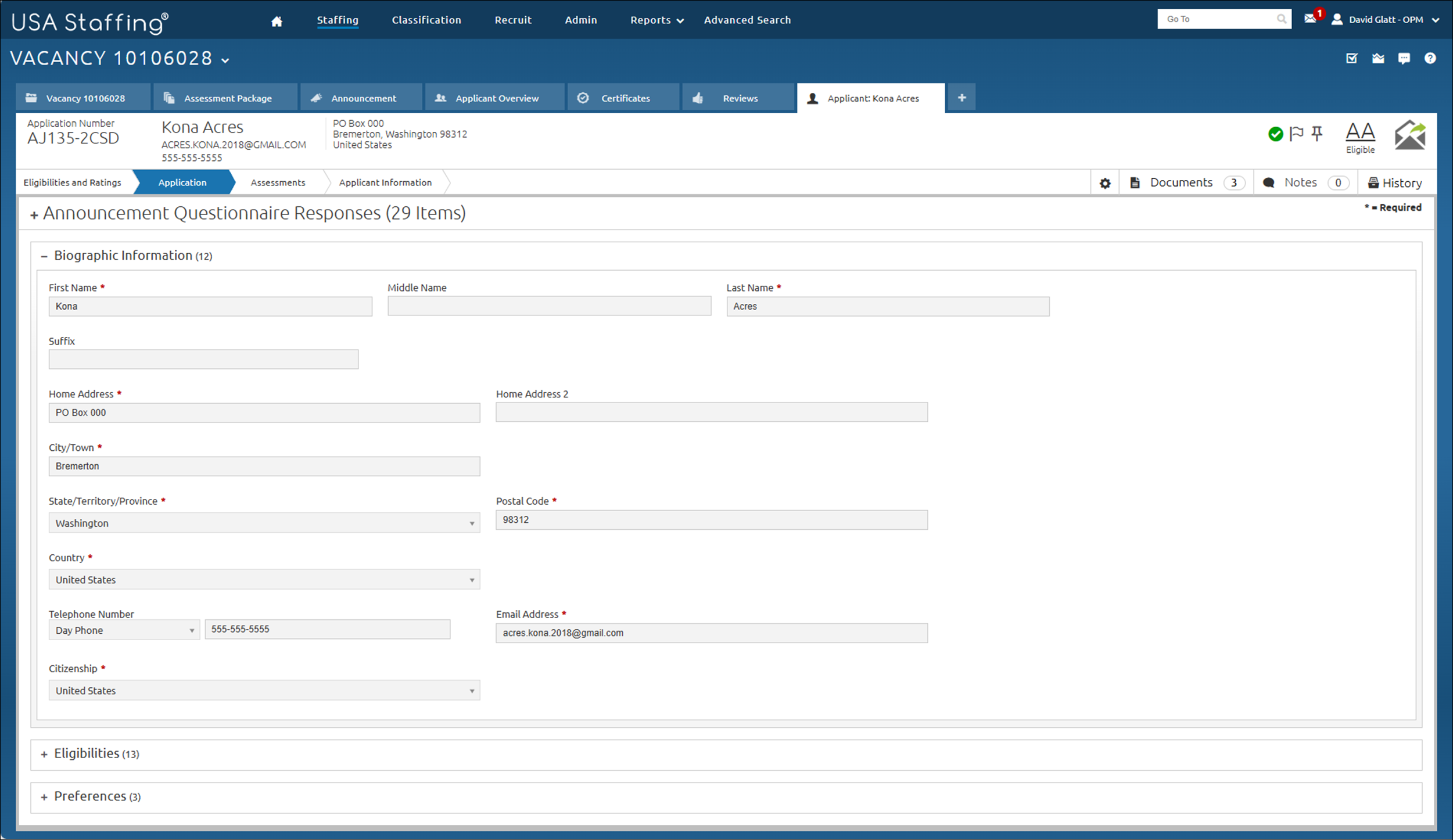Go to the Assessments step
This screenshot has height=840, width=1453.
(x=278, y=182)
